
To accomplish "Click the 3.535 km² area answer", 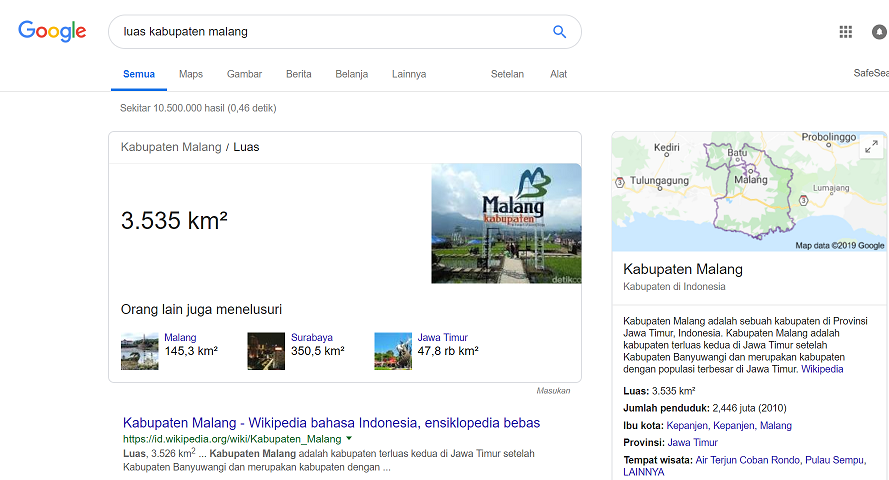I will [174, 220].
